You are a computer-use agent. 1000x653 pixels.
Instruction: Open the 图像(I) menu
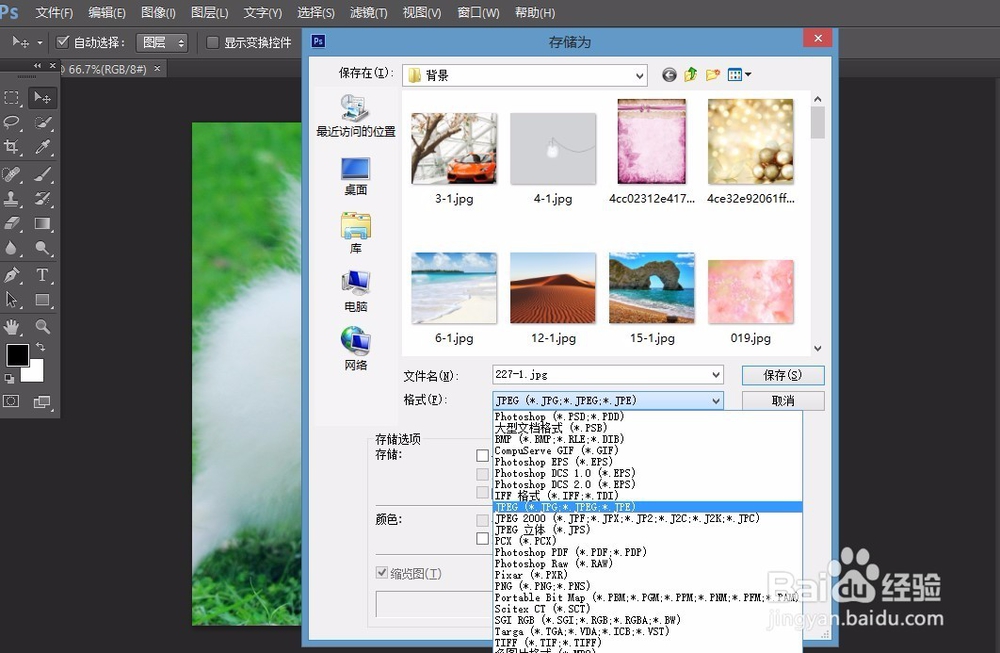(x=158, y=13)
